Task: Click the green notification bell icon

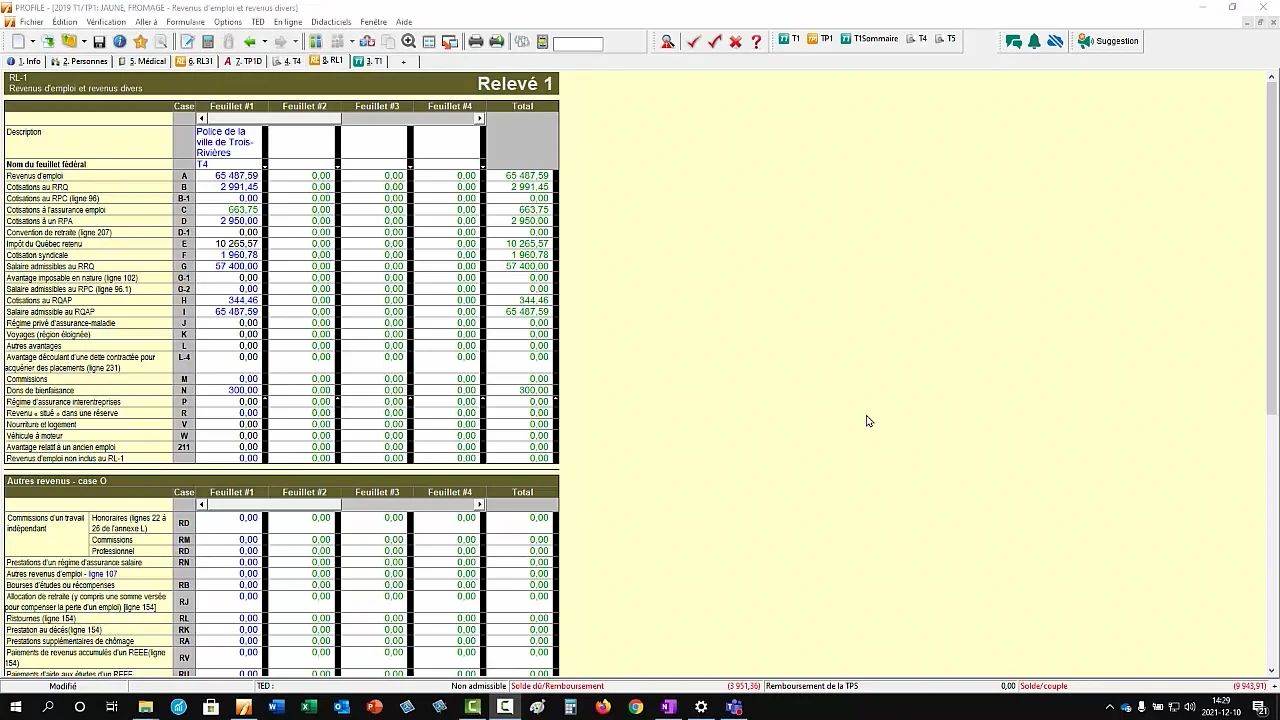Action: pyautogui.click(x=1034, y=42)
